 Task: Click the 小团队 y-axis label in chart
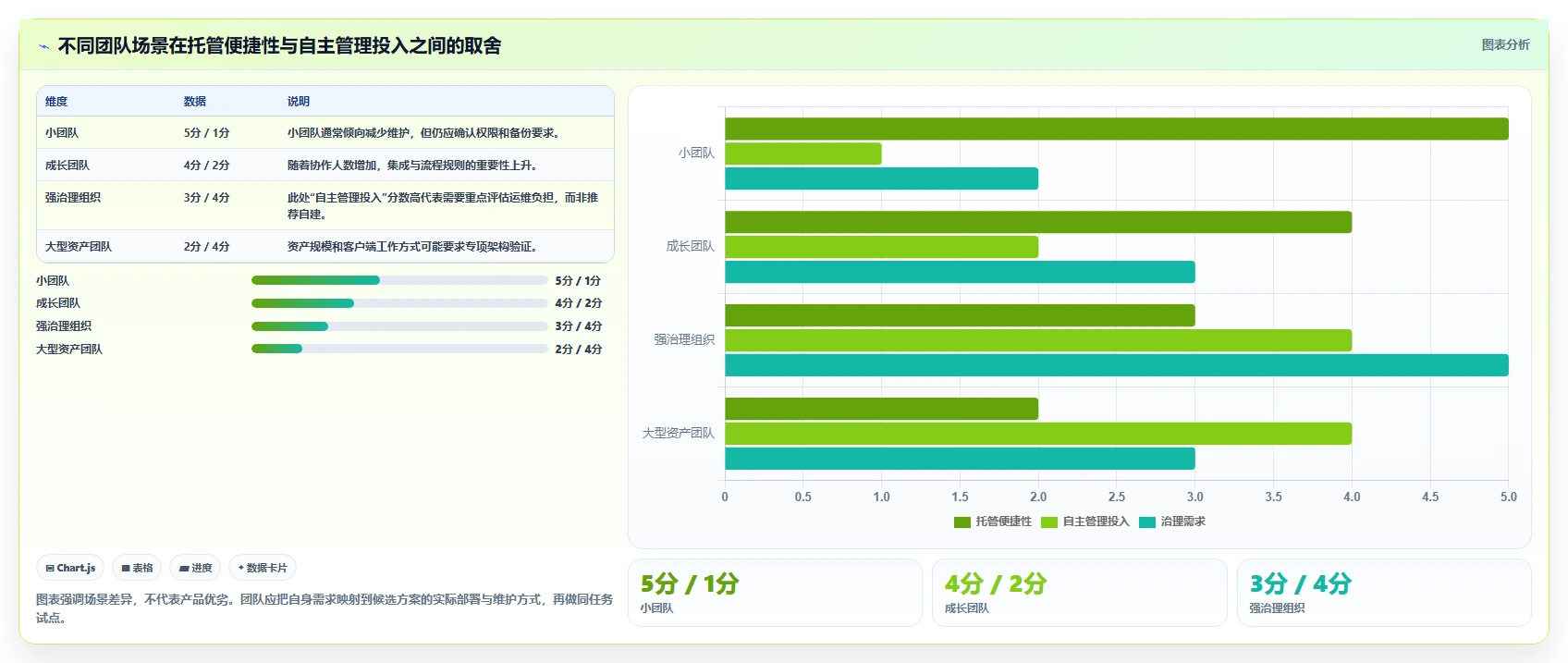(696, 153)
